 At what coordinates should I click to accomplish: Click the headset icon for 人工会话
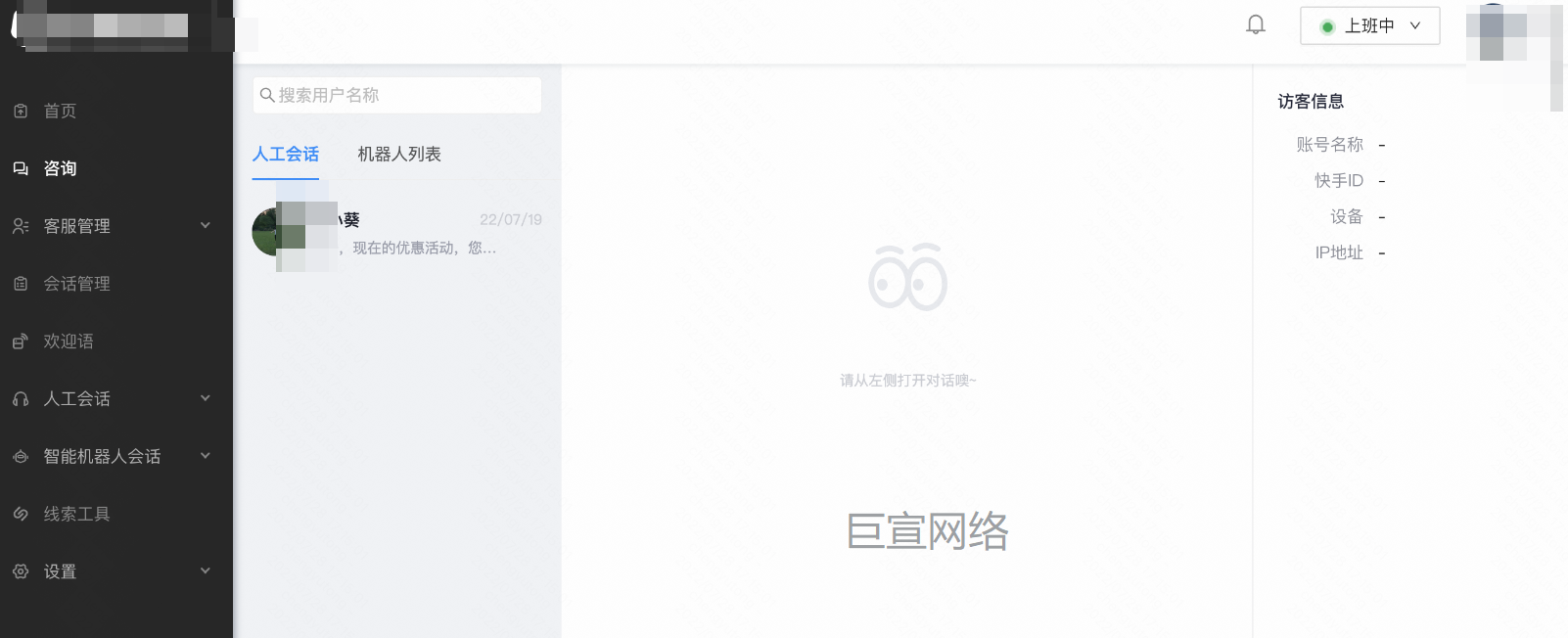pyautogui.click(x=21, y=399)
